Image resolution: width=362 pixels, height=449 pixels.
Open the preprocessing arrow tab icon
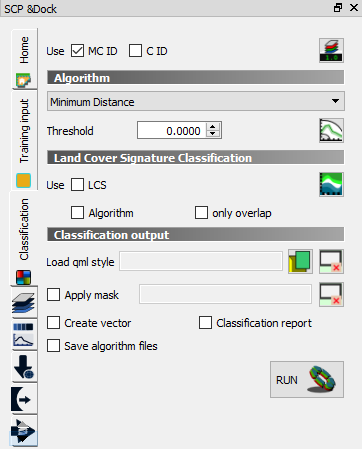pyautogui.click(x=23, y=399)
